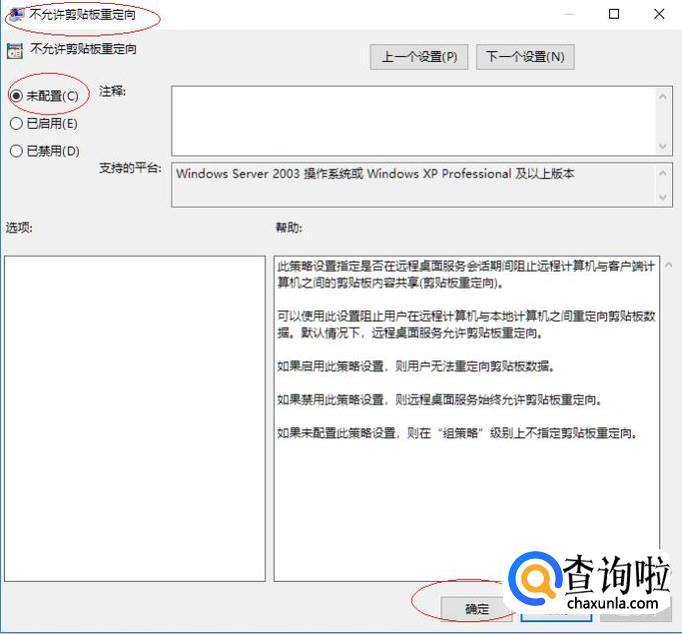Click the 注释: label
This screenshot has height=634, width=682.
tap(112, 91)
